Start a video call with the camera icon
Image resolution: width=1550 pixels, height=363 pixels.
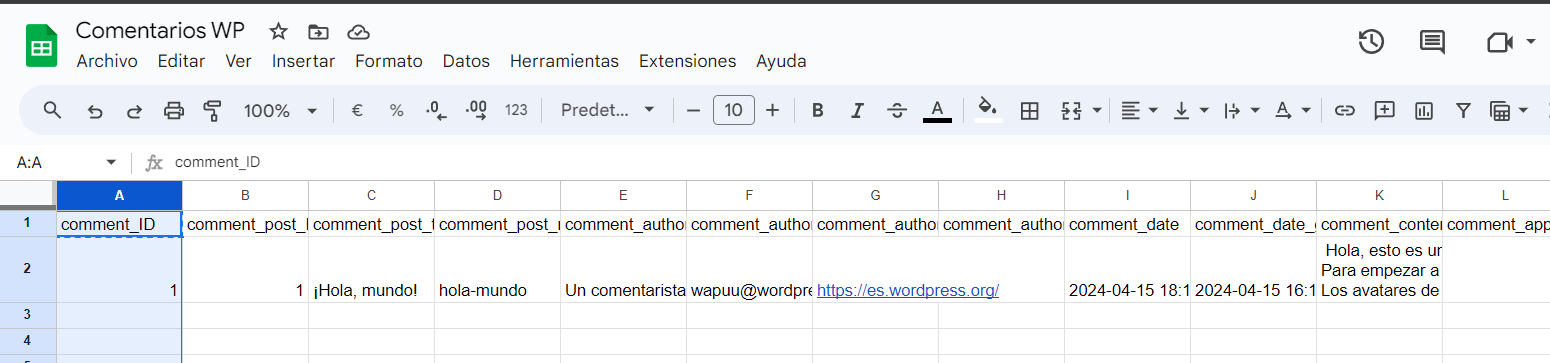tap(1498, 42)
